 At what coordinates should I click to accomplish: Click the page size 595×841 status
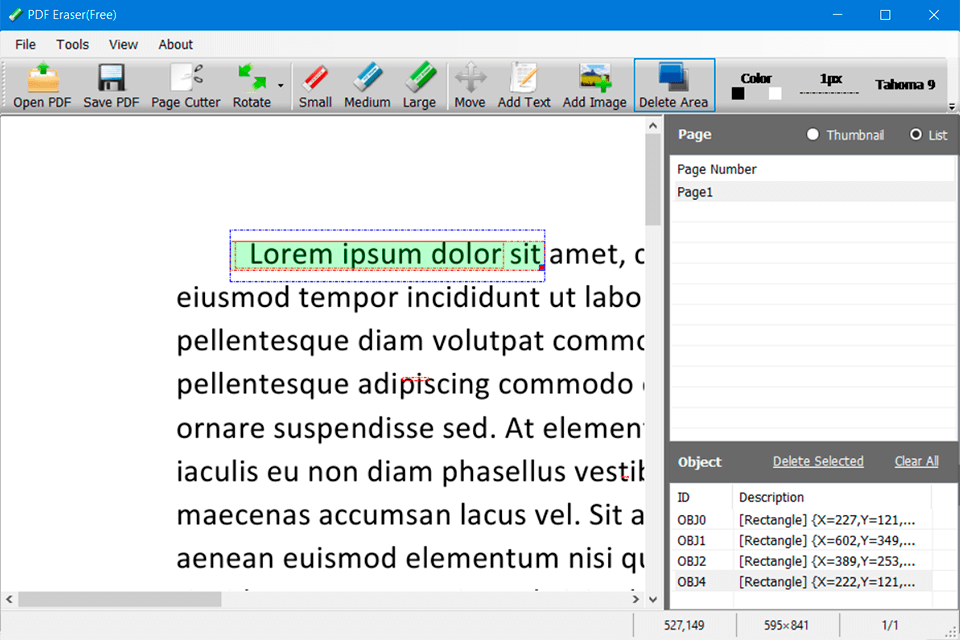[x=786, y=625]
